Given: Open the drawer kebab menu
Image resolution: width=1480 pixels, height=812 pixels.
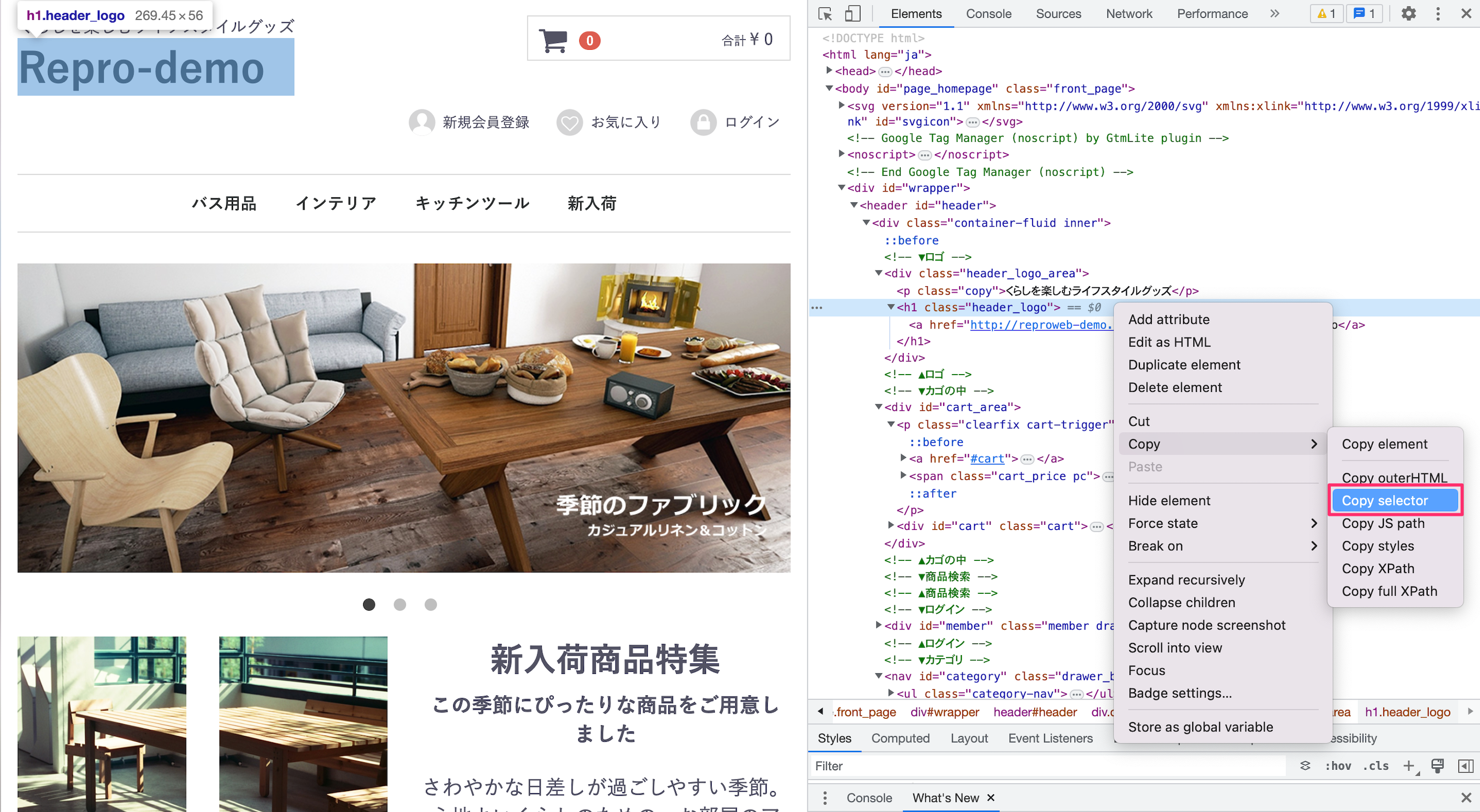Looking at the screenshot, I should pos(825,798).
